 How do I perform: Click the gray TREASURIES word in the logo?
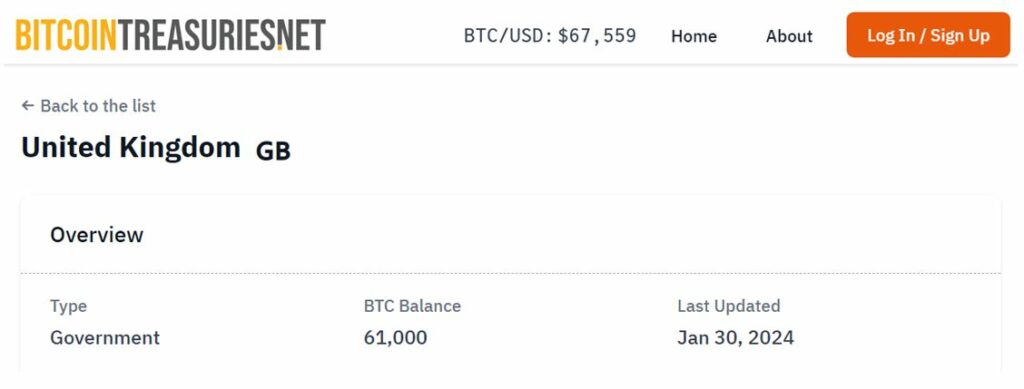(197, 35)
